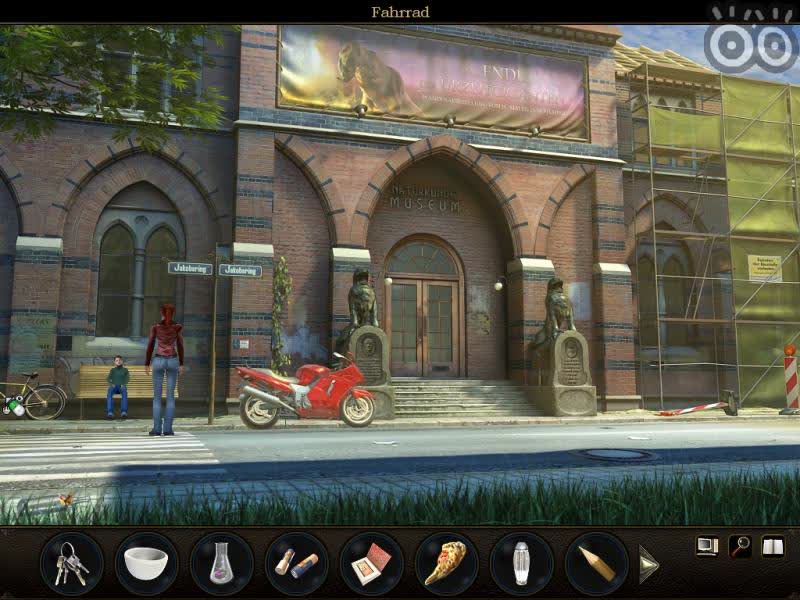Choose the two batteries in inventory
This screenshot has height=600, width=800.
pos(297,564)
